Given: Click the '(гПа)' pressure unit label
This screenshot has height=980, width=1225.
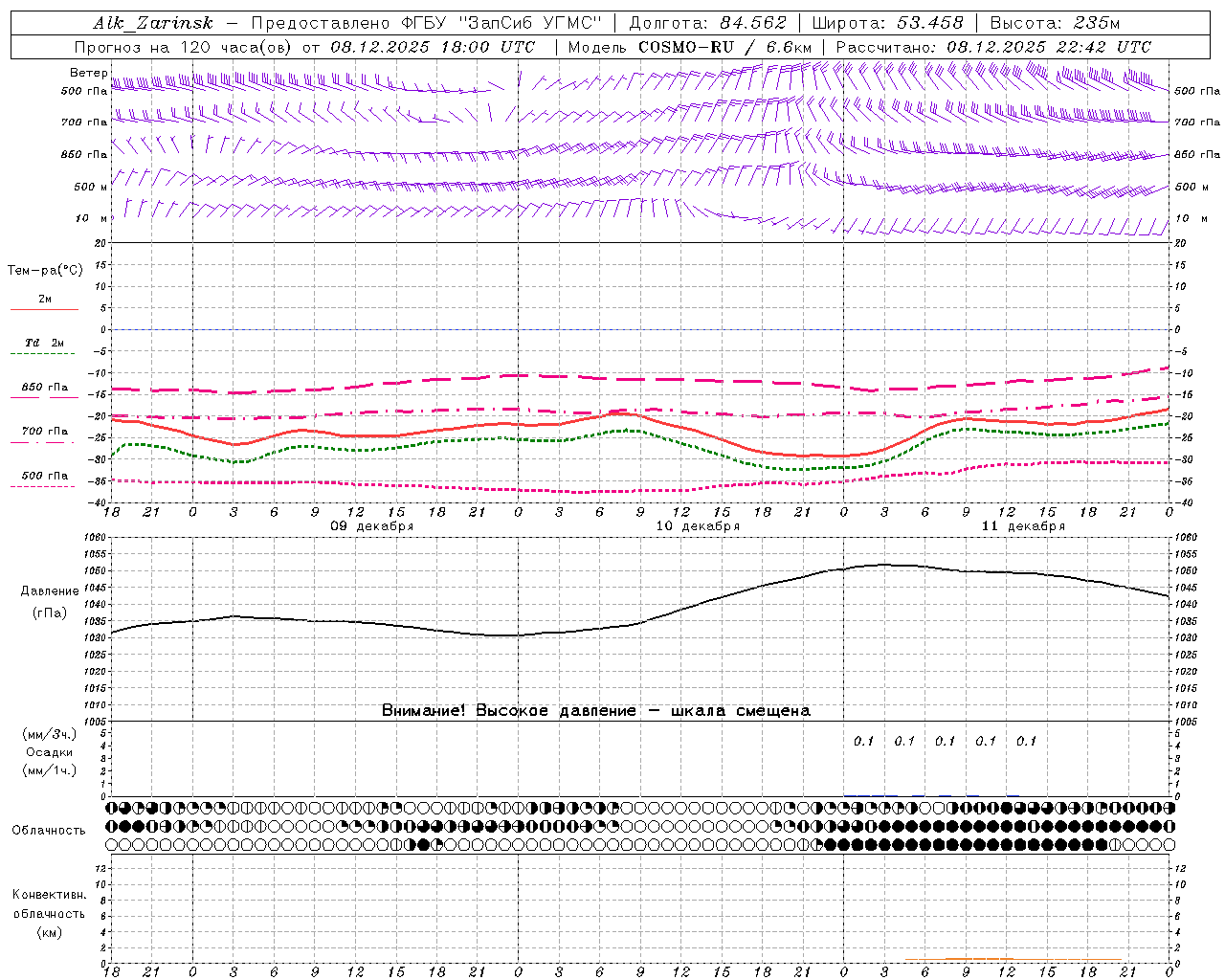Looking at the screenshot, I should 50,613.
